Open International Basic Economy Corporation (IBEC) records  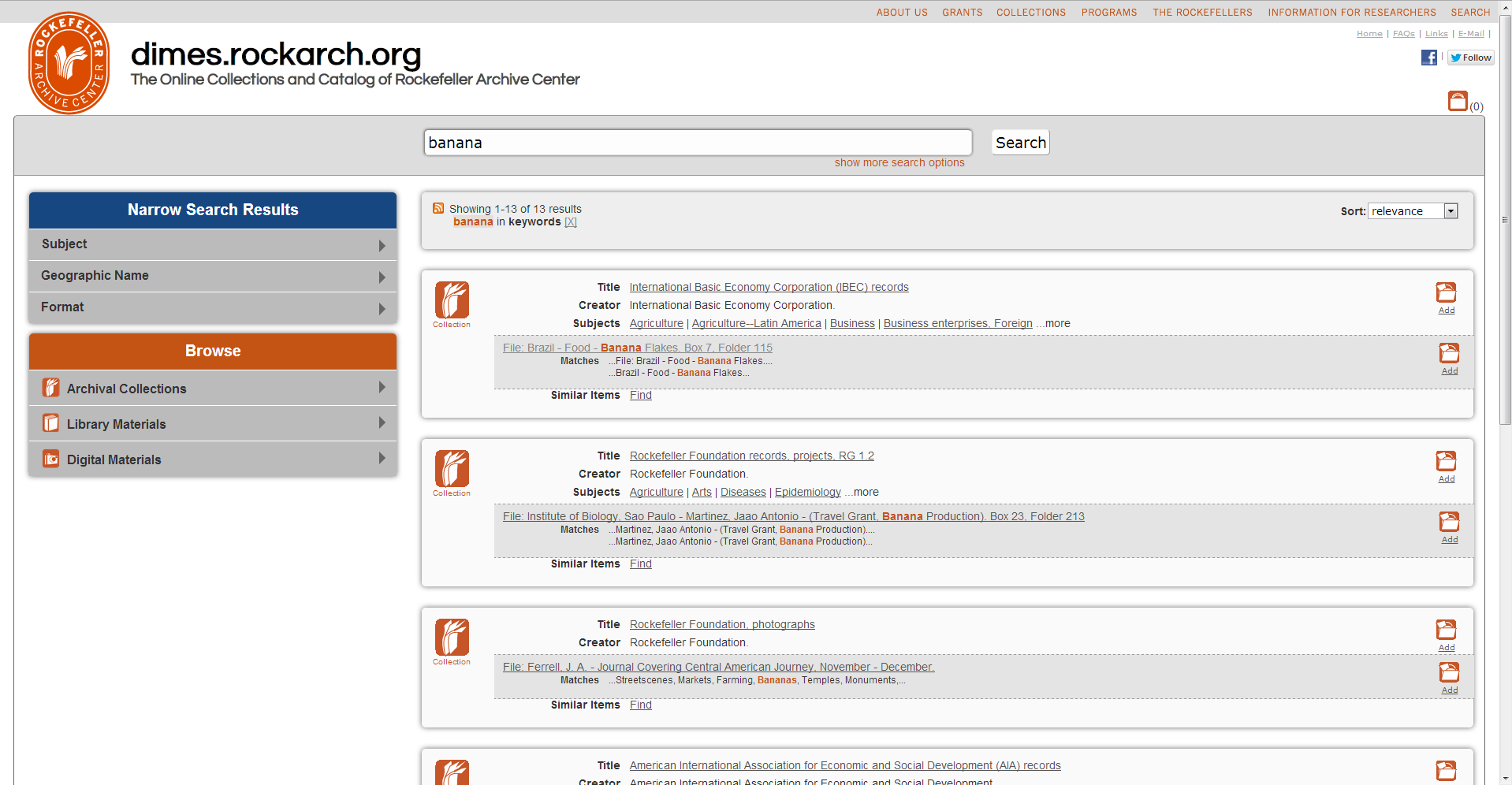coord(769,287)
